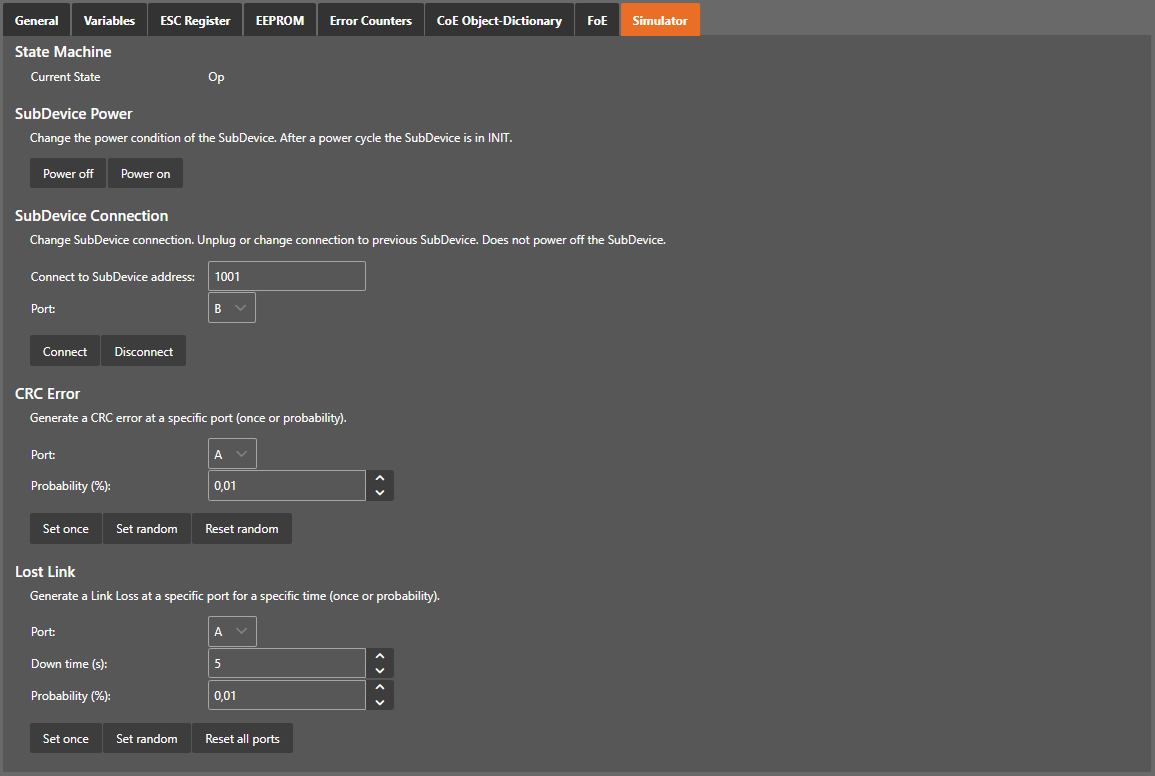
Task: Switch to the Variables tab
Action: pos(109,20)
